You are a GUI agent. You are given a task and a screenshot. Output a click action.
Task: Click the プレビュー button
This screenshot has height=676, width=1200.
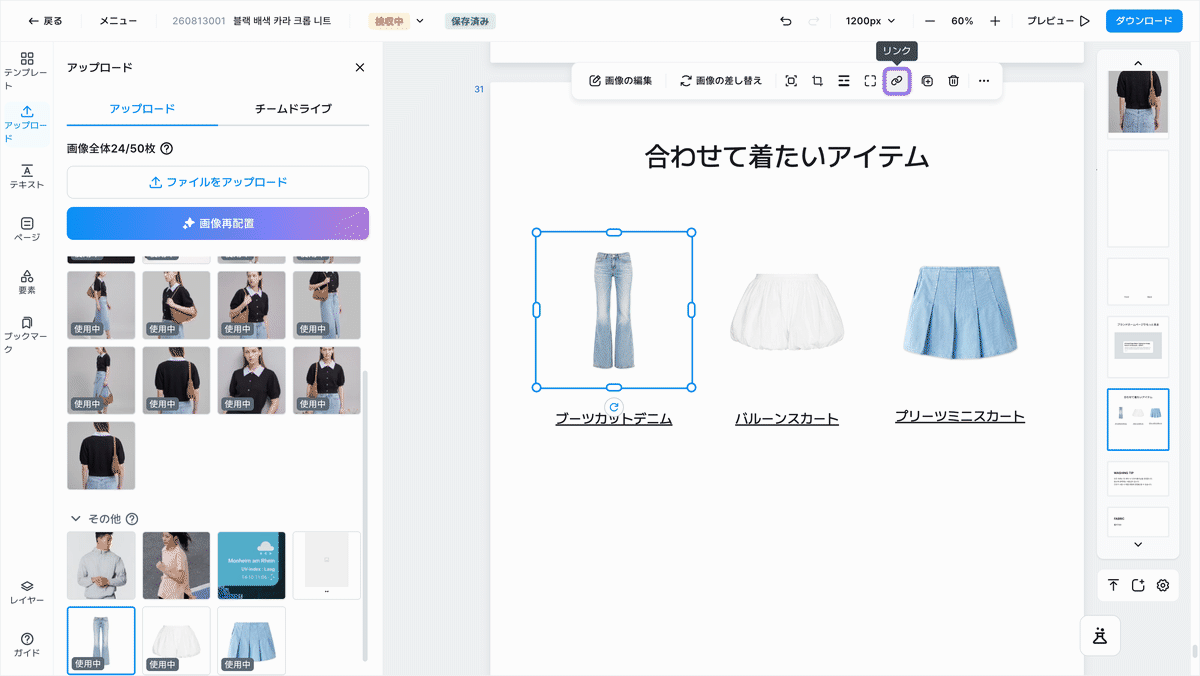click(x=1058, y=21)
